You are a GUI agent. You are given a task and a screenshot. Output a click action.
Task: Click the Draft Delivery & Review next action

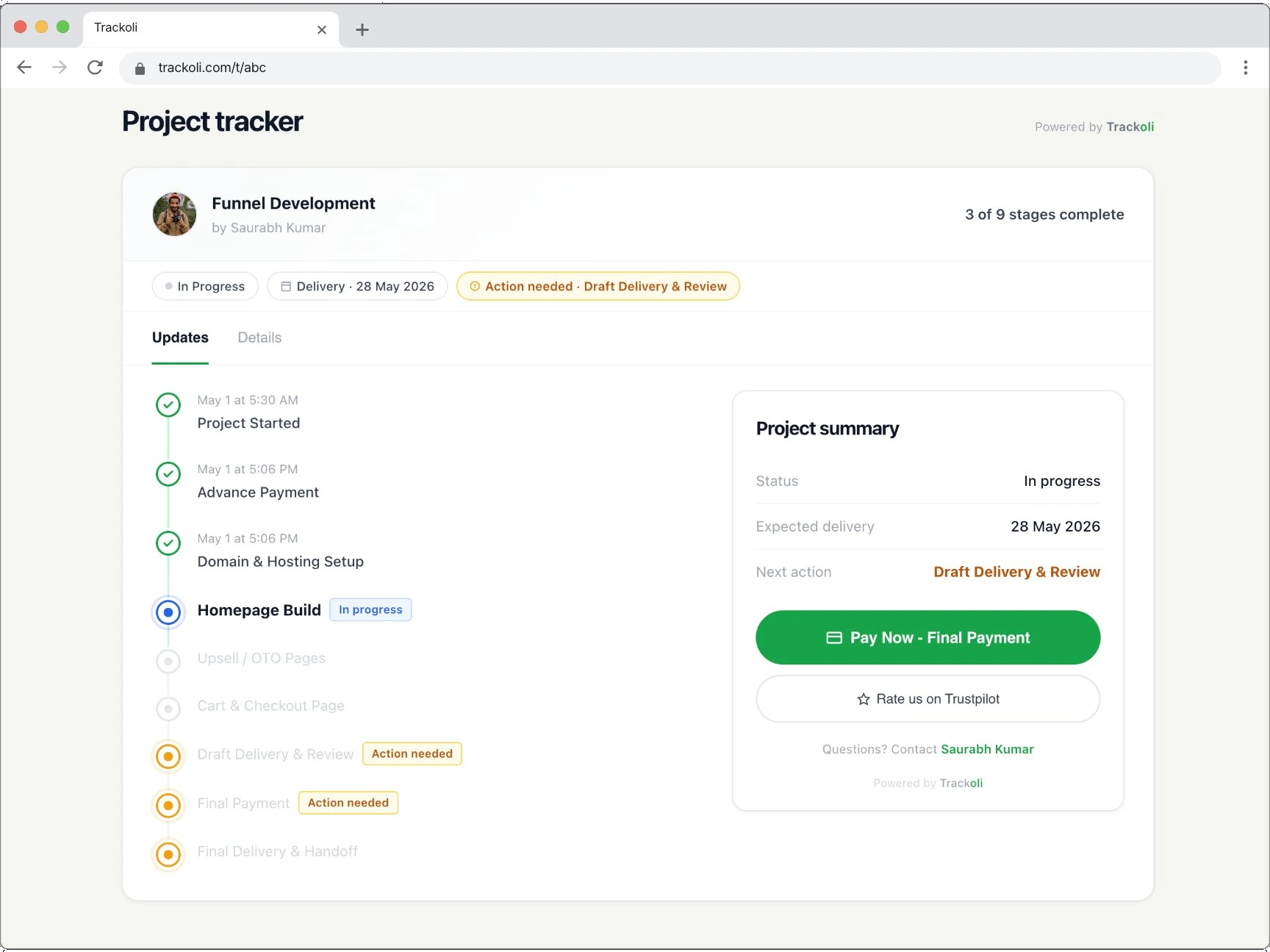(1016, 572)
